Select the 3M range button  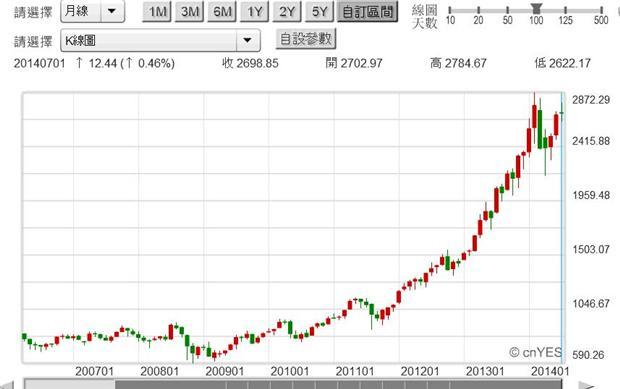click(x=189, y=11)
